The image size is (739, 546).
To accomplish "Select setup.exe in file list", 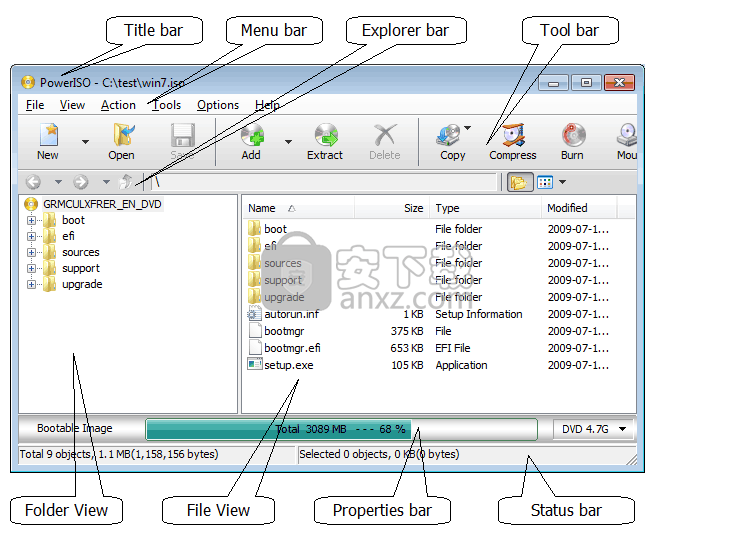I will click(x=288, y=365).
